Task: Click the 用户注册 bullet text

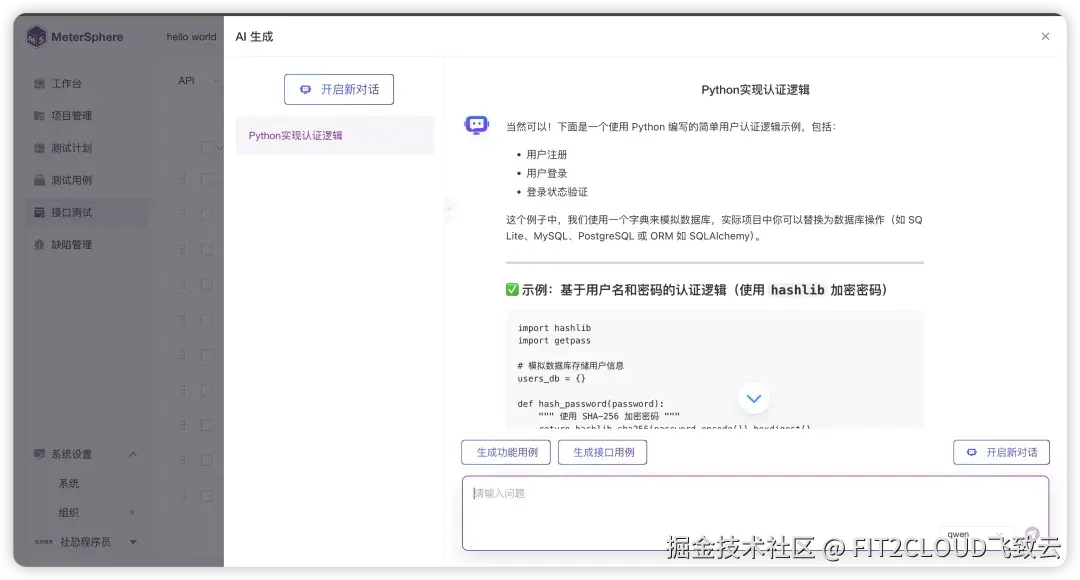Action: [x=547, y=155]
